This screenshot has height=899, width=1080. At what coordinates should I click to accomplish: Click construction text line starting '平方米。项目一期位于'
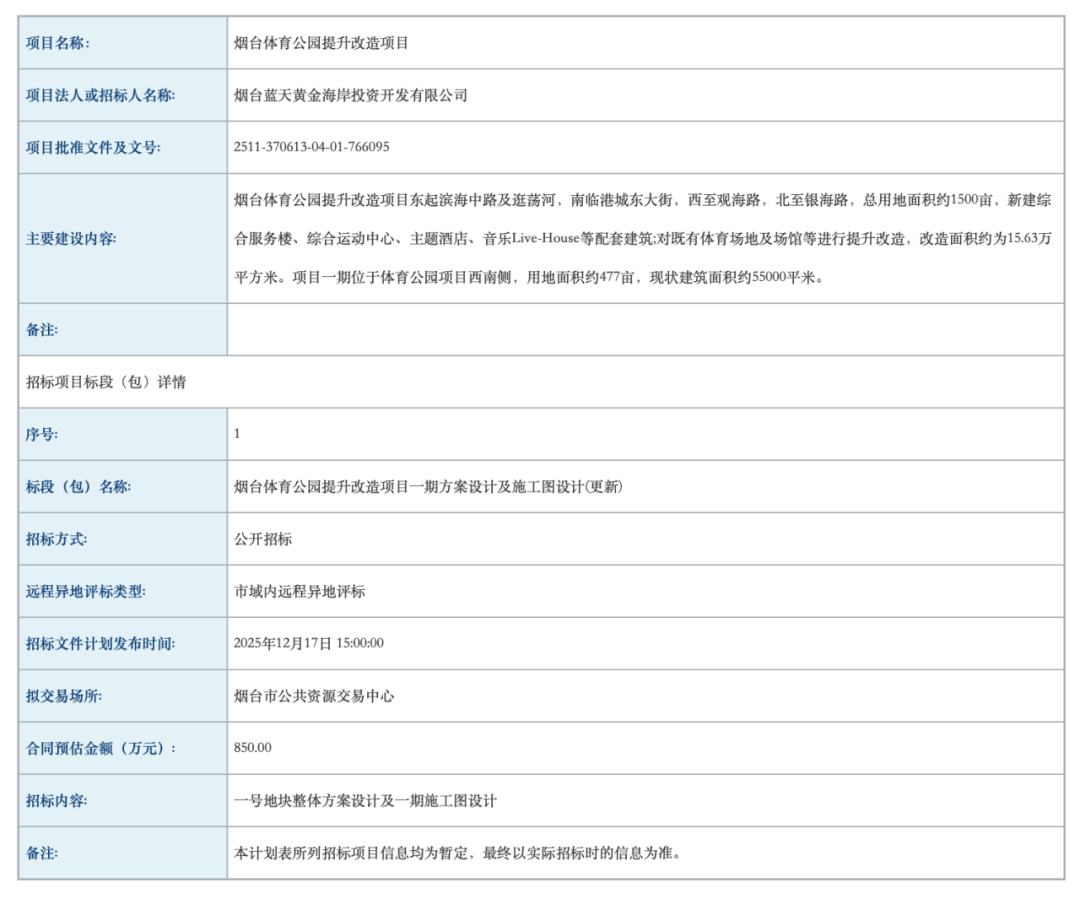(529, 277)
